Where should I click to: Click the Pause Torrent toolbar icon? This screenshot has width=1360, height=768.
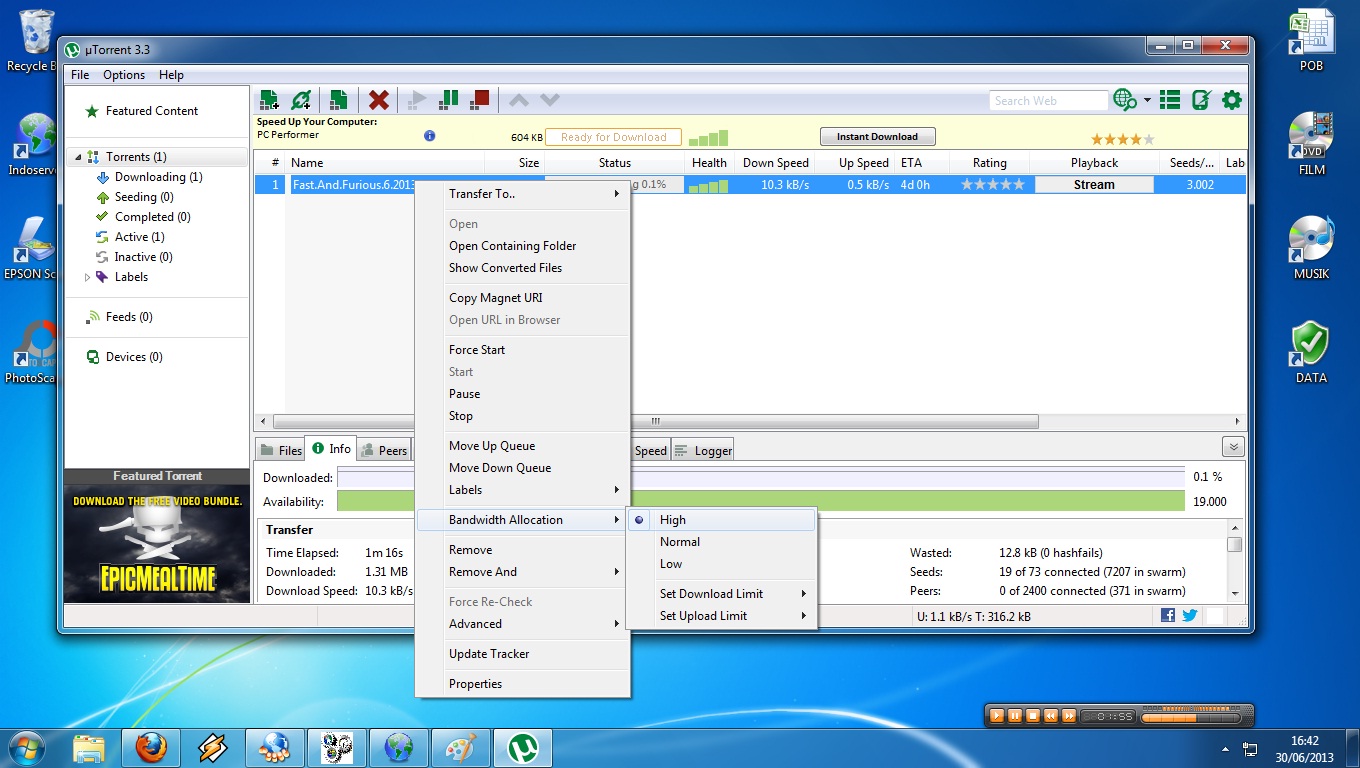pyautogui.click(x=449, y=100)
